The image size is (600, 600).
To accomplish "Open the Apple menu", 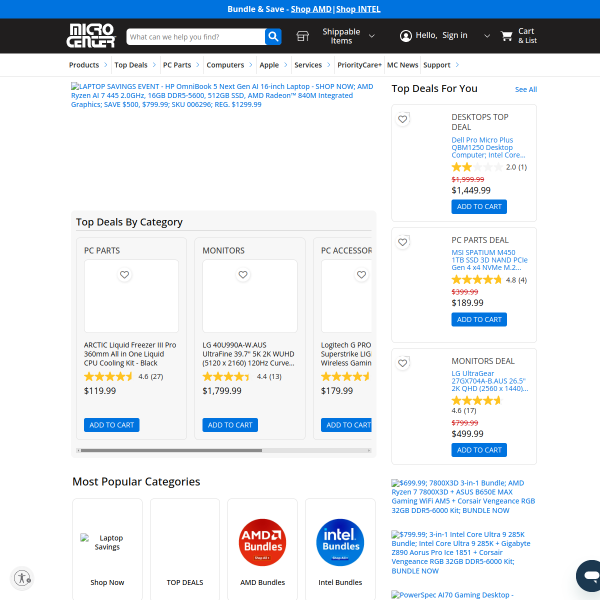I will (269, 65).
